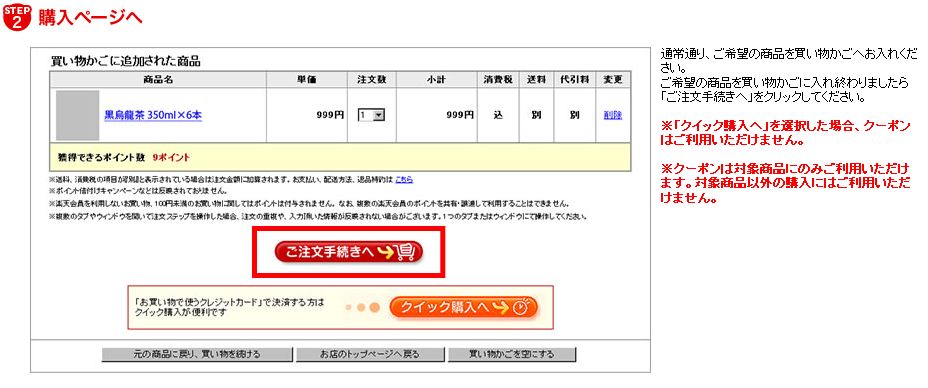928x388 pixels.
Task: Click the 購入ページへ step heading
Action: tap(90, 17)
